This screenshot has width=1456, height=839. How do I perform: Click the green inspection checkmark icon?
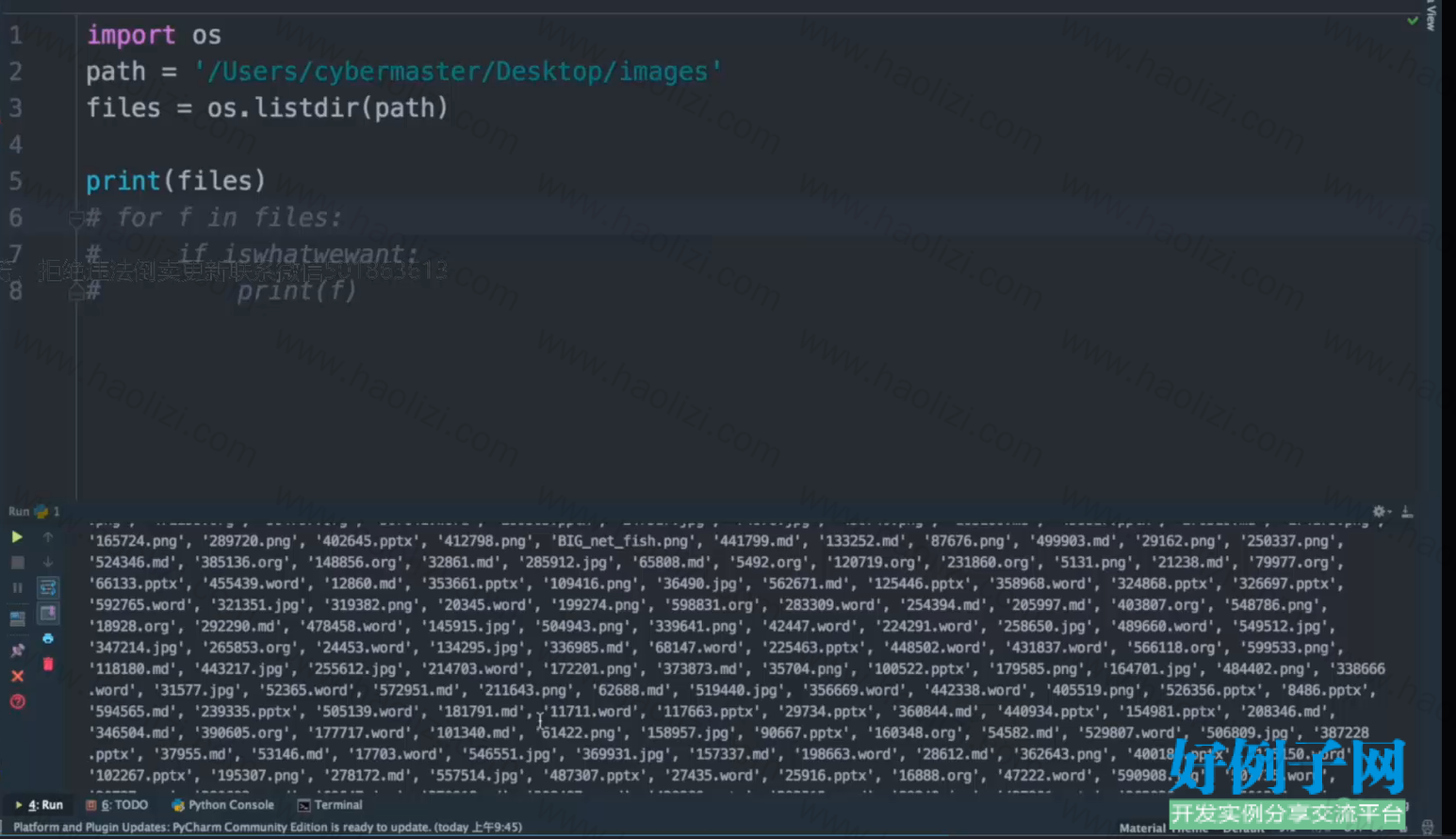[1413, 20]
